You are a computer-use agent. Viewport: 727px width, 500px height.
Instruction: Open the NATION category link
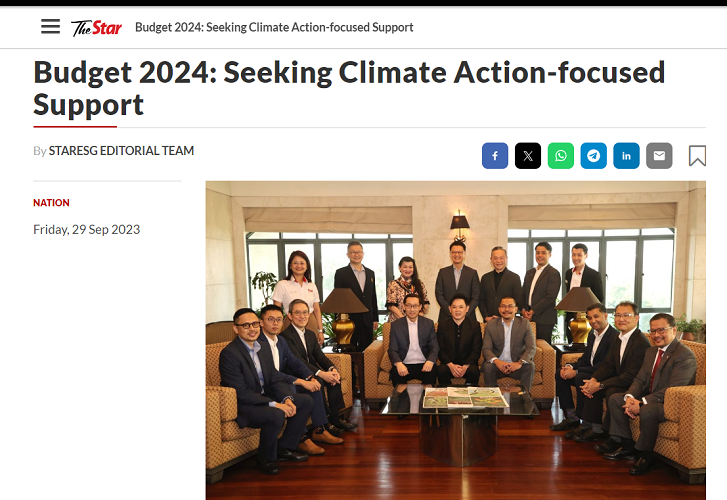click(x=51, y=203)
